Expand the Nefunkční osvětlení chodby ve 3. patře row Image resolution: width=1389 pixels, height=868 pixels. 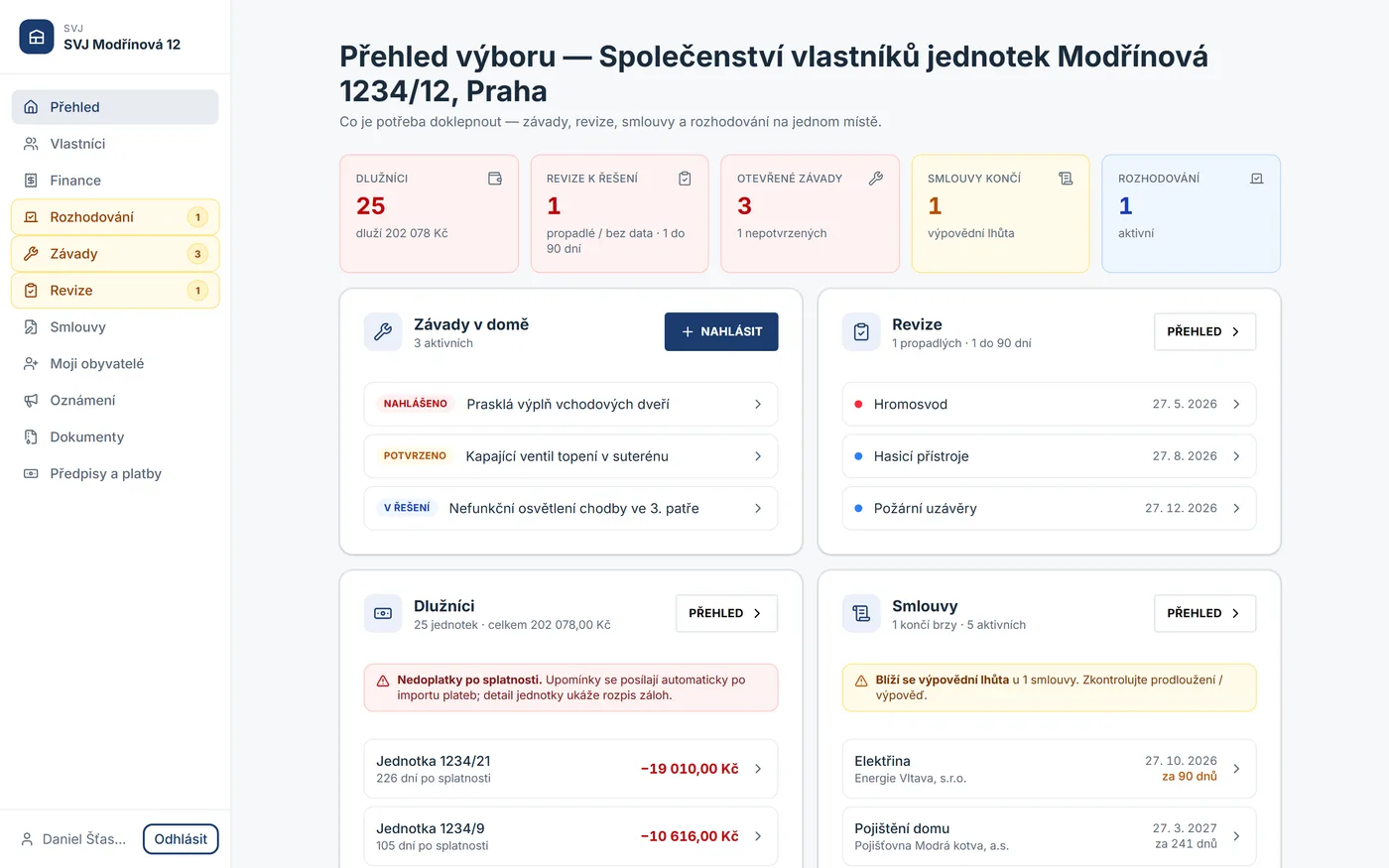coord(570,509)
